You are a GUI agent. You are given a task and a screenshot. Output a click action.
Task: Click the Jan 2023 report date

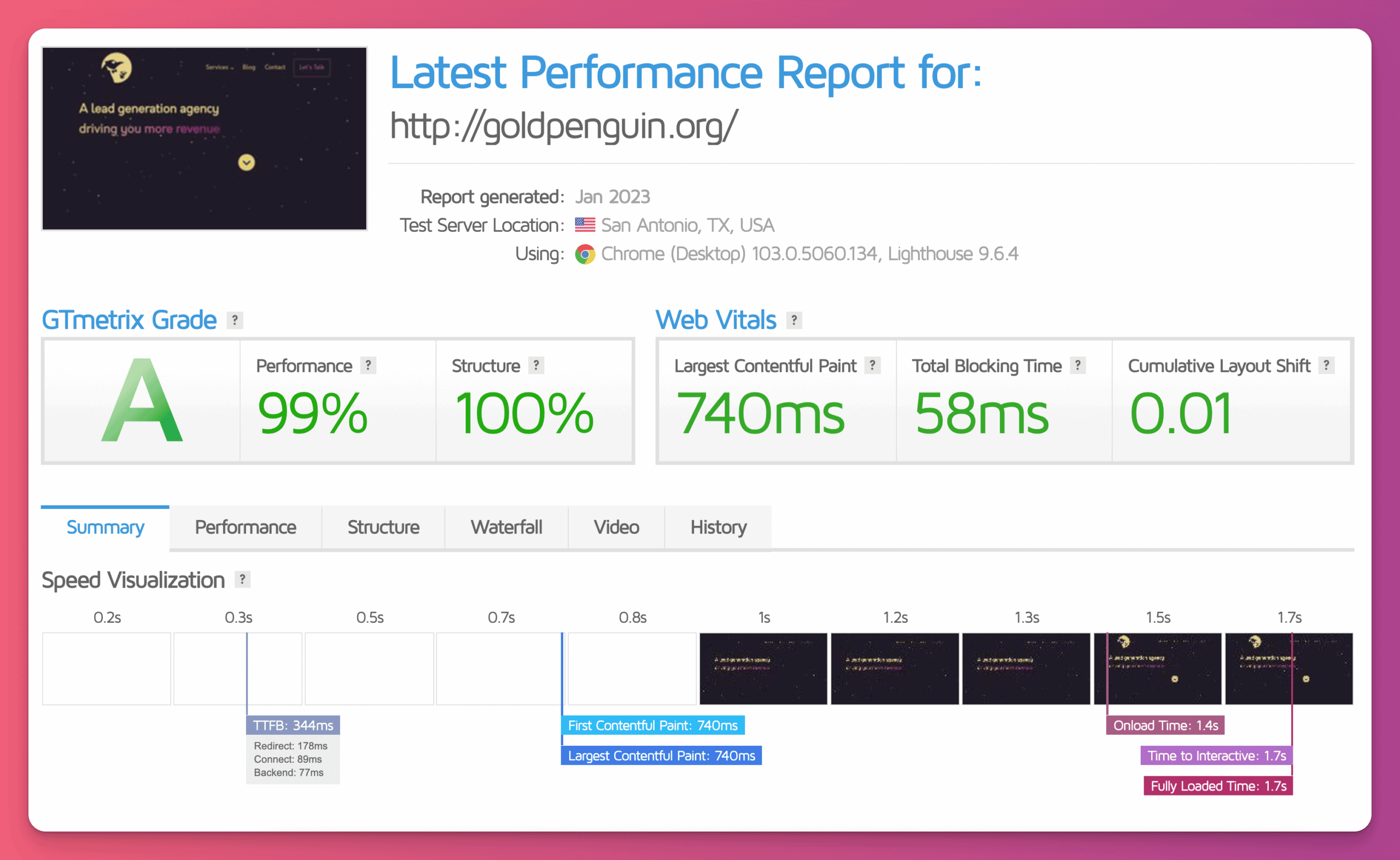pos(612,197)
